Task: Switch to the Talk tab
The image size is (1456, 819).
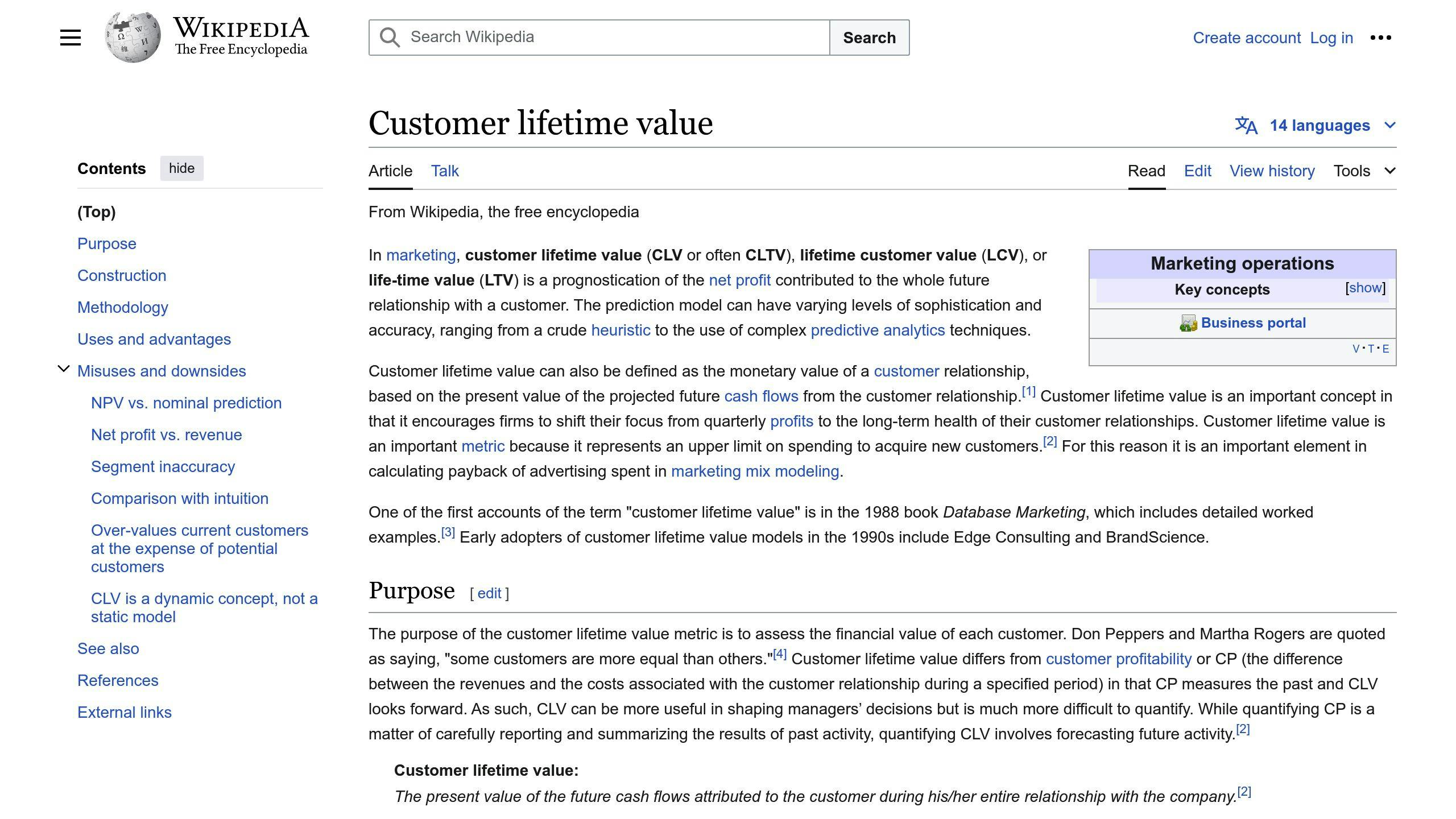Action: click(x=444, y=171)
